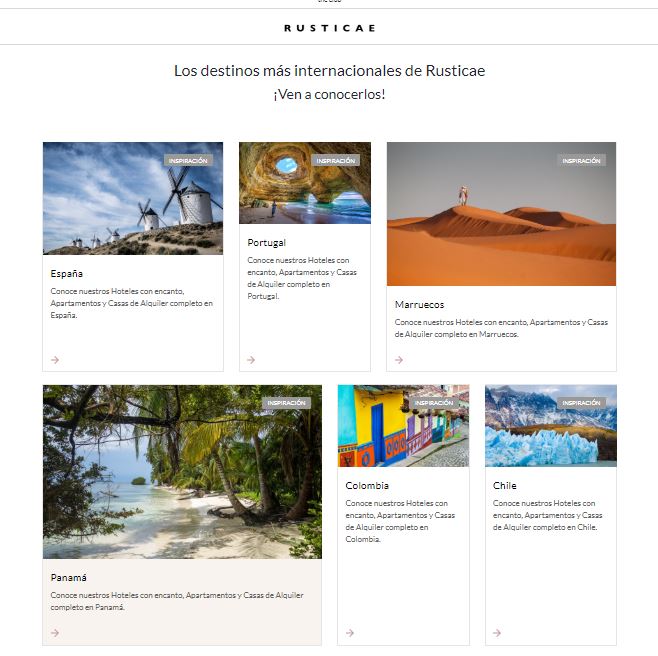The width and height of the screenshot is (658, 656).
Task: Open the Rusticae logo homepage link
Action: [x=329, y=28]
